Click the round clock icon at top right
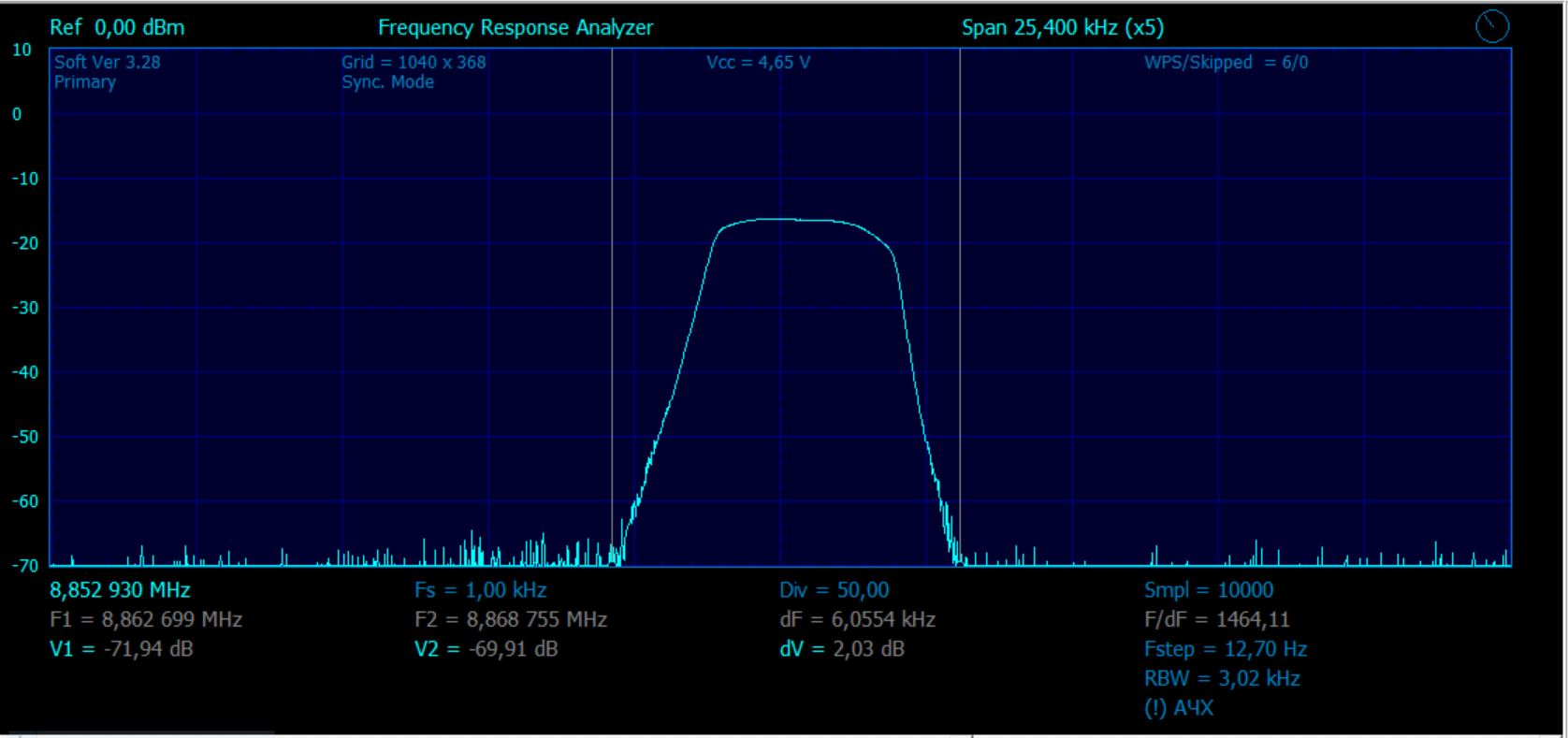This screenshot has height=738, width=1568. click(1491, 27)
